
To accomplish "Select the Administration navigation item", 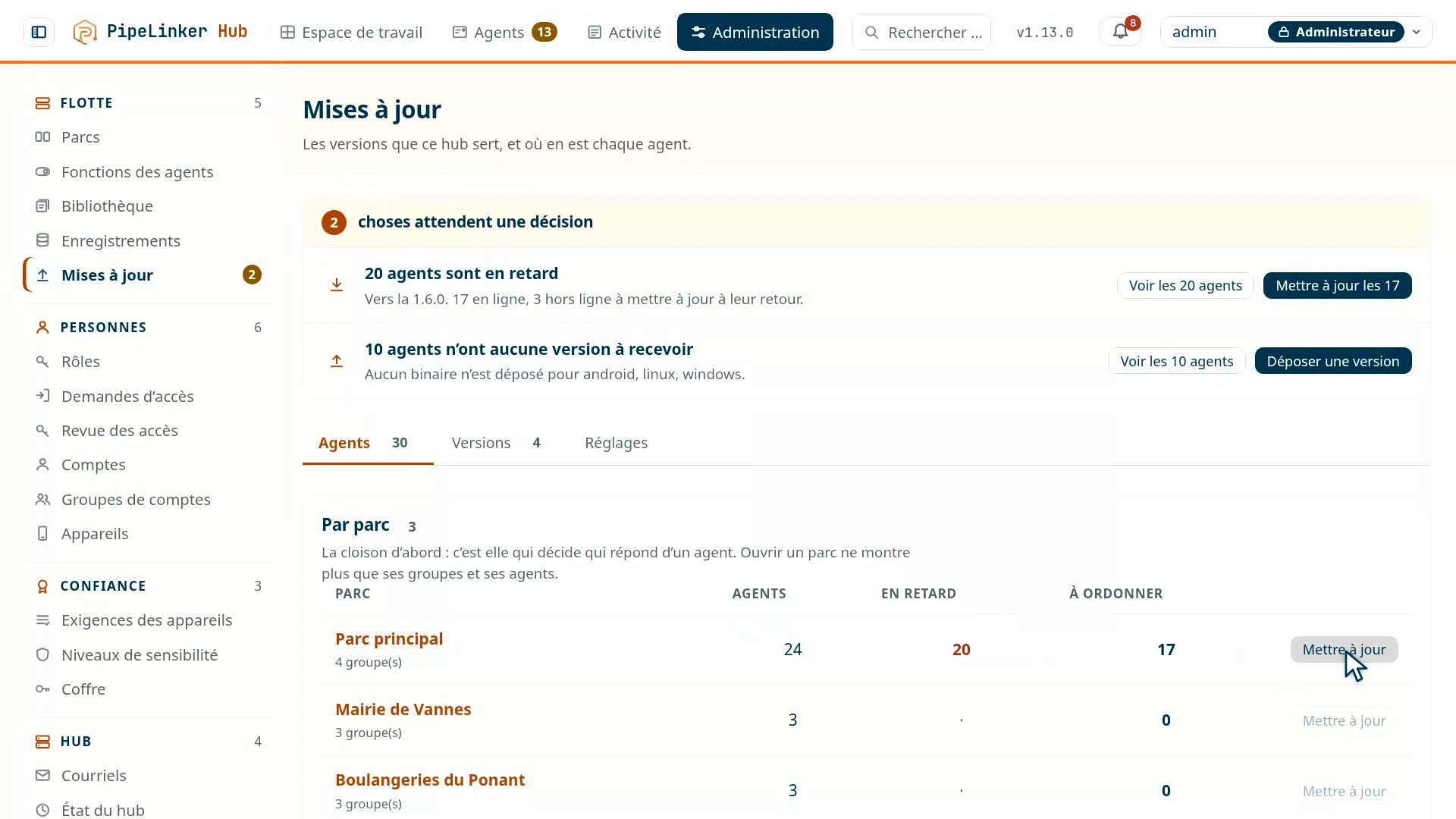I will coord(755,32).
